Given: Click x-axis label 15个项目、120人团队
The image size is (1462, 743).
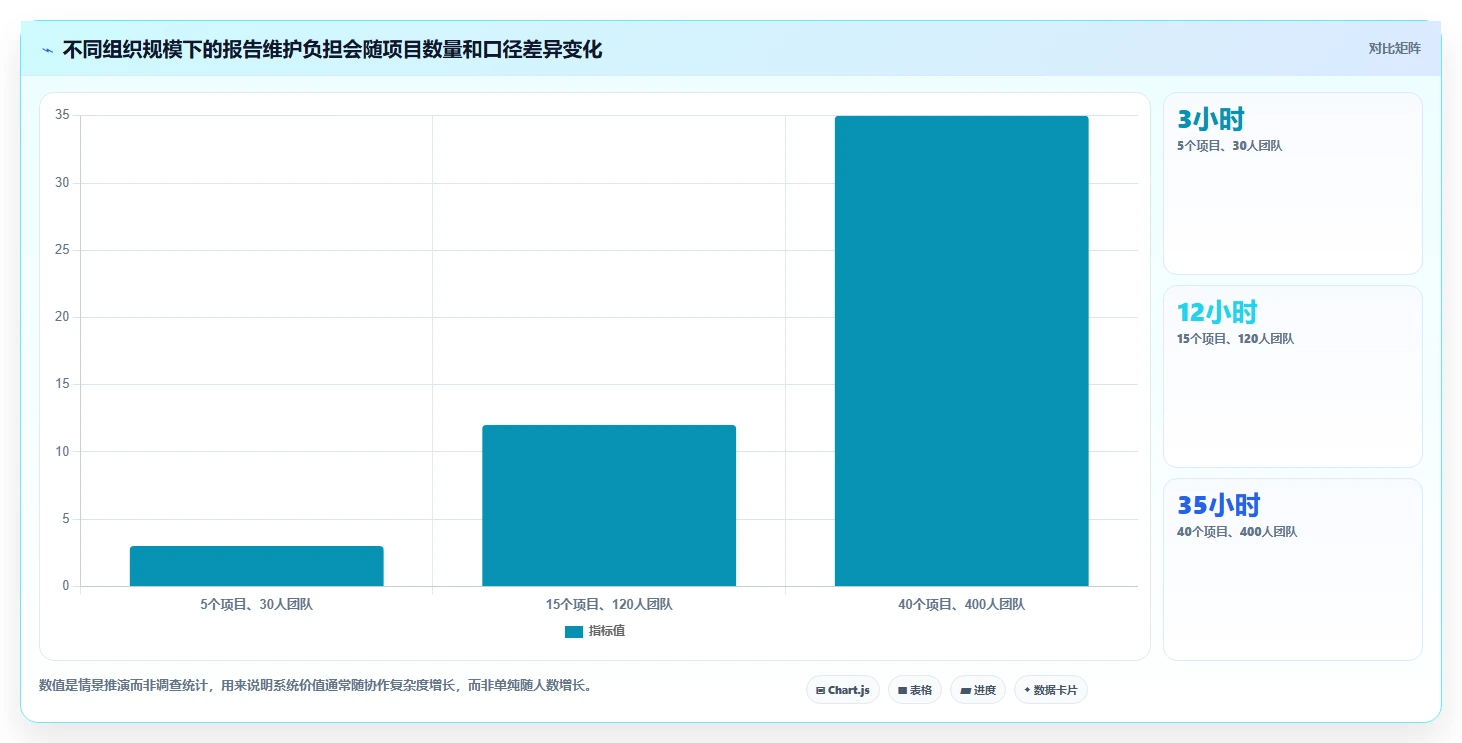Looking at the screenshot, I should click(x=609, y=605).
